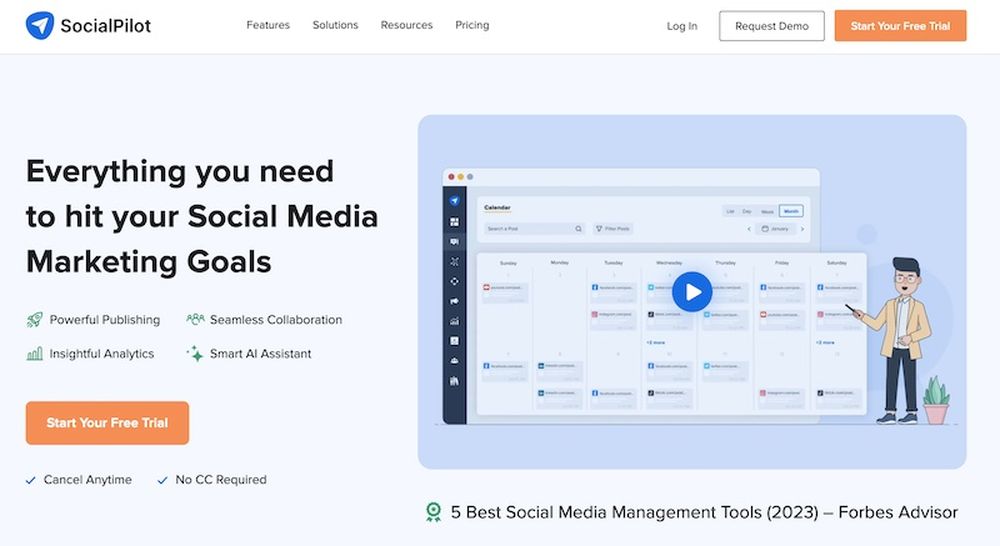The width and height of the screenshot is (1000, 546).
Task: Click the dashboard grid icon in demo sidebar
Action: click(x=454, y=221)
